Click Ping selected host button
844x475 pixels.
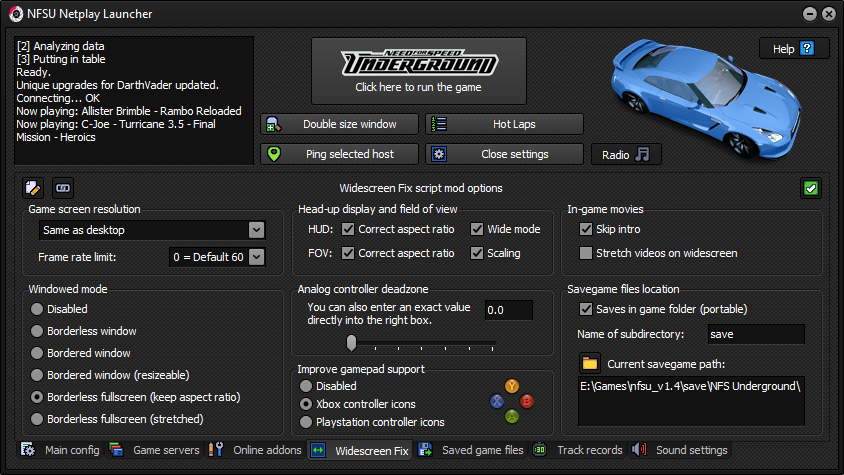click(340, 154)
